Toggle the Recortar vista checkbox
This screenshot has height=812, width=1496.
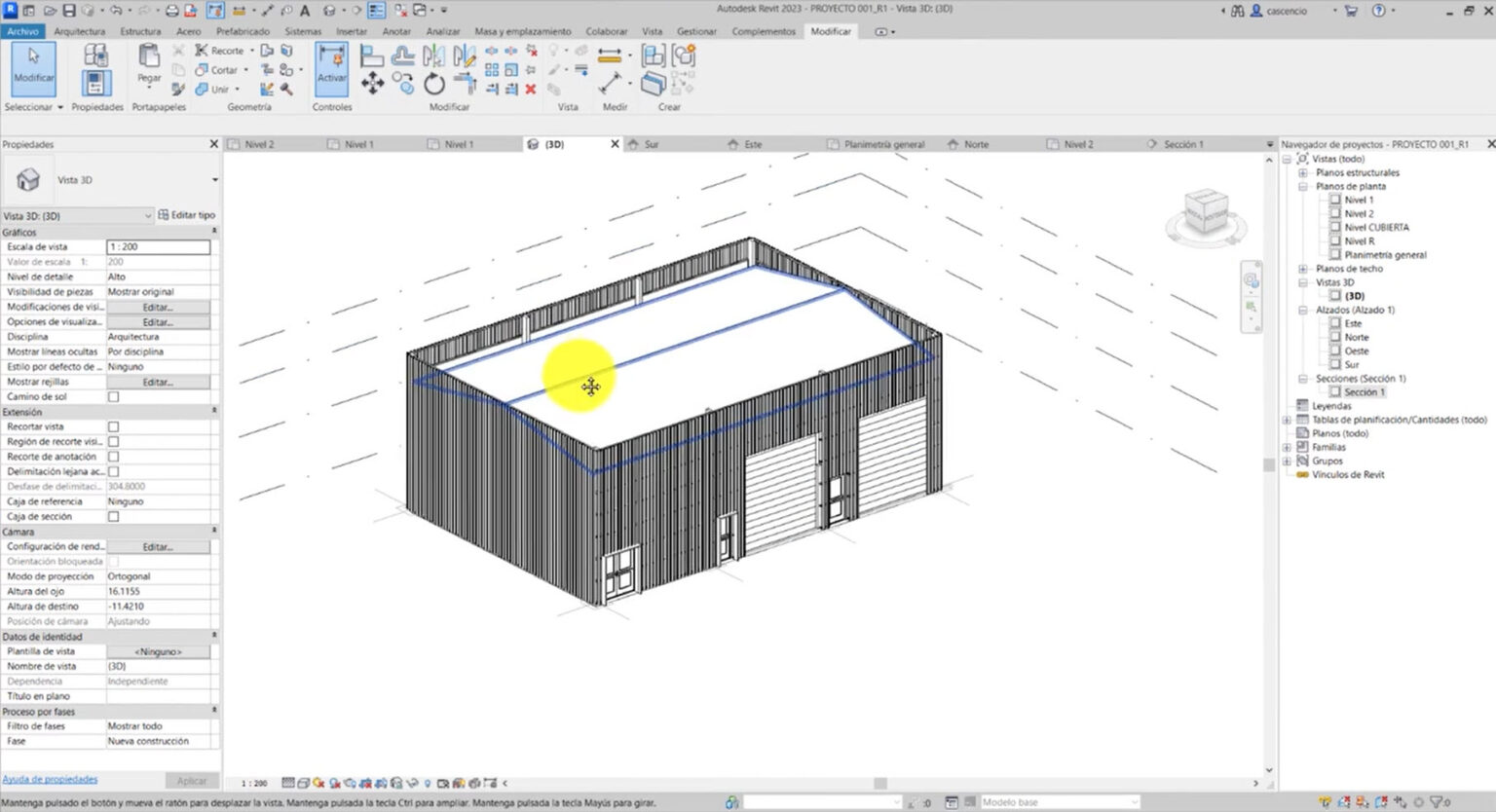113,426
